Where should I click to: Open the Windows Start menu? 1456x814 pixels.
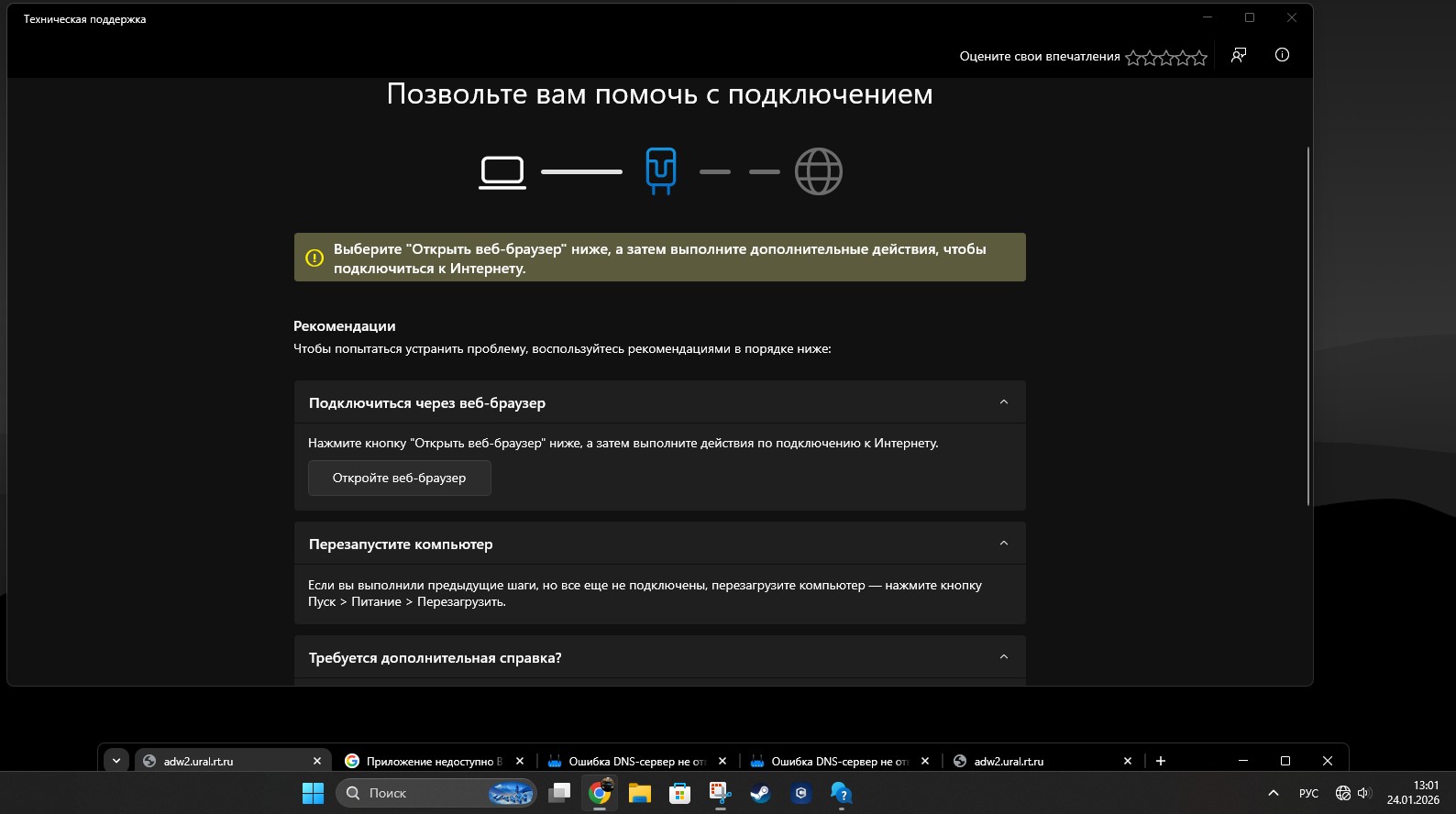[x=313, y=793]
